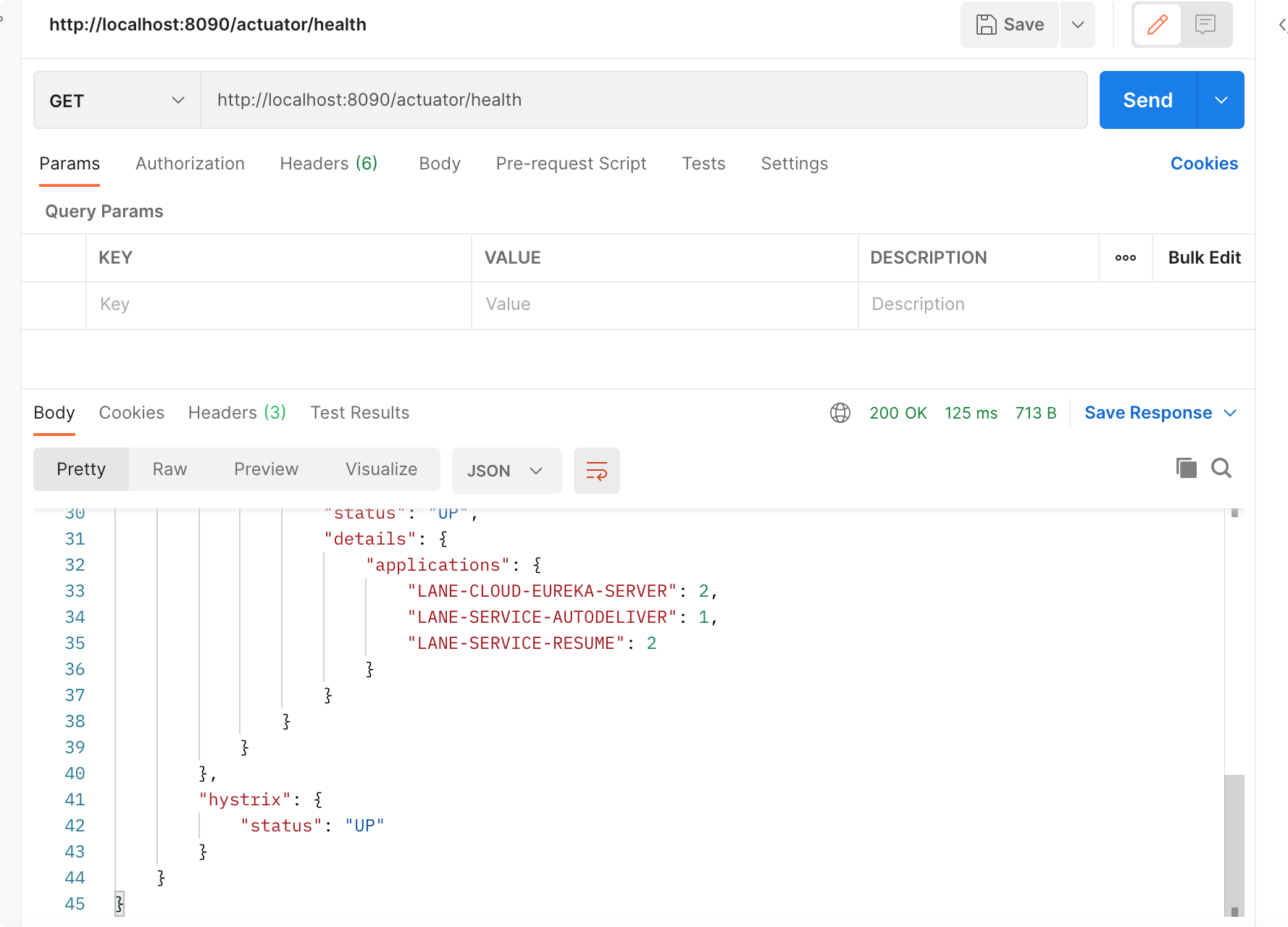This screenshot has width=1288, height=927.
Task: Open the Test Results tab
Action: coord(360,413)
